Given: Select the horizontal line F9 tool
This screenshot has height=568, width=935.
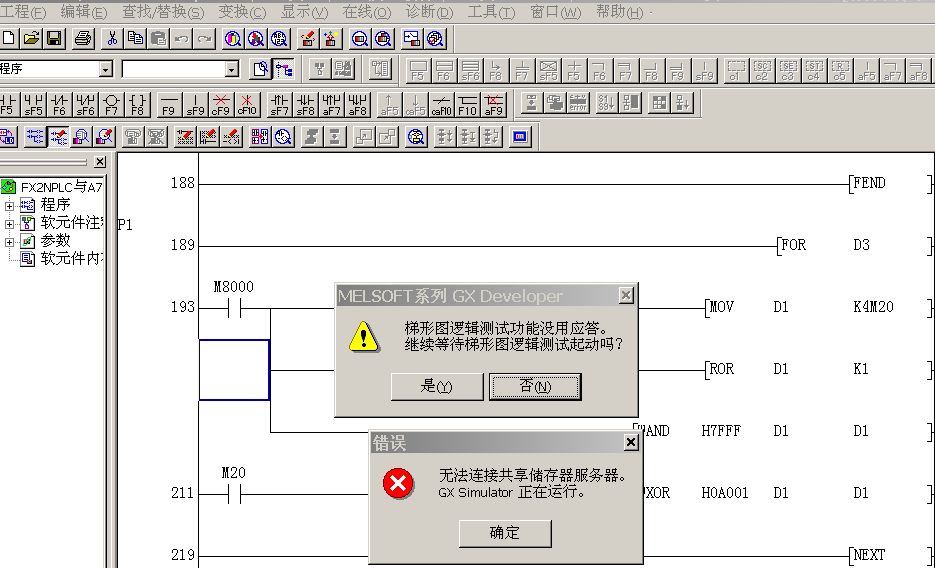Looking at the screenshot, I should [169, 104].
